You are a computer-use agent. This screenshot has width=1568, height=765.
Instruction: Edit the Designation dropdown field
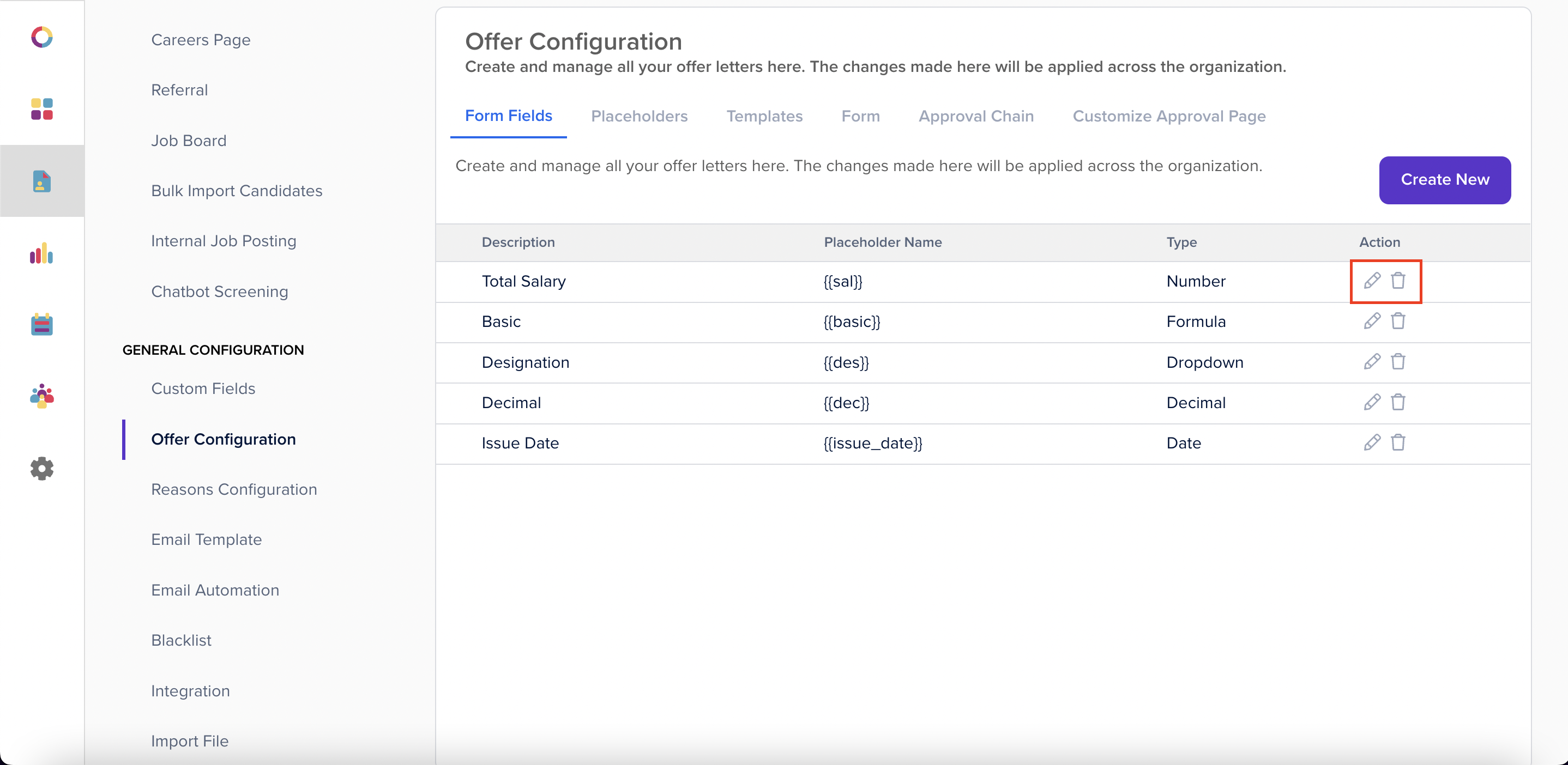tap(1372, 362)
